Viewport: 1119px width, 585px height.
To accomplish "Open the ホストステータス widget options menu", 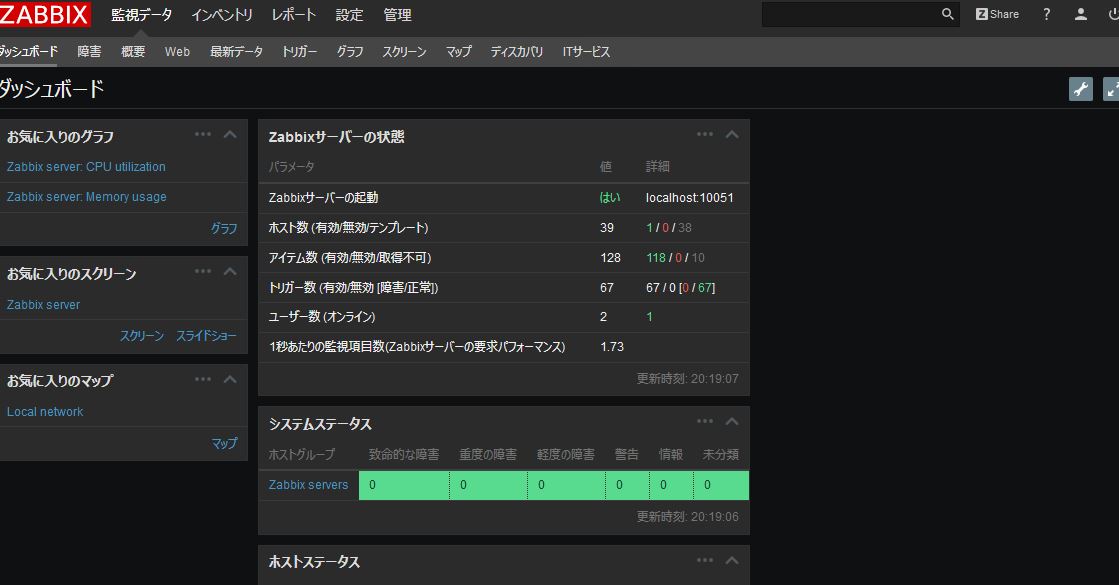I will (704, 560).
